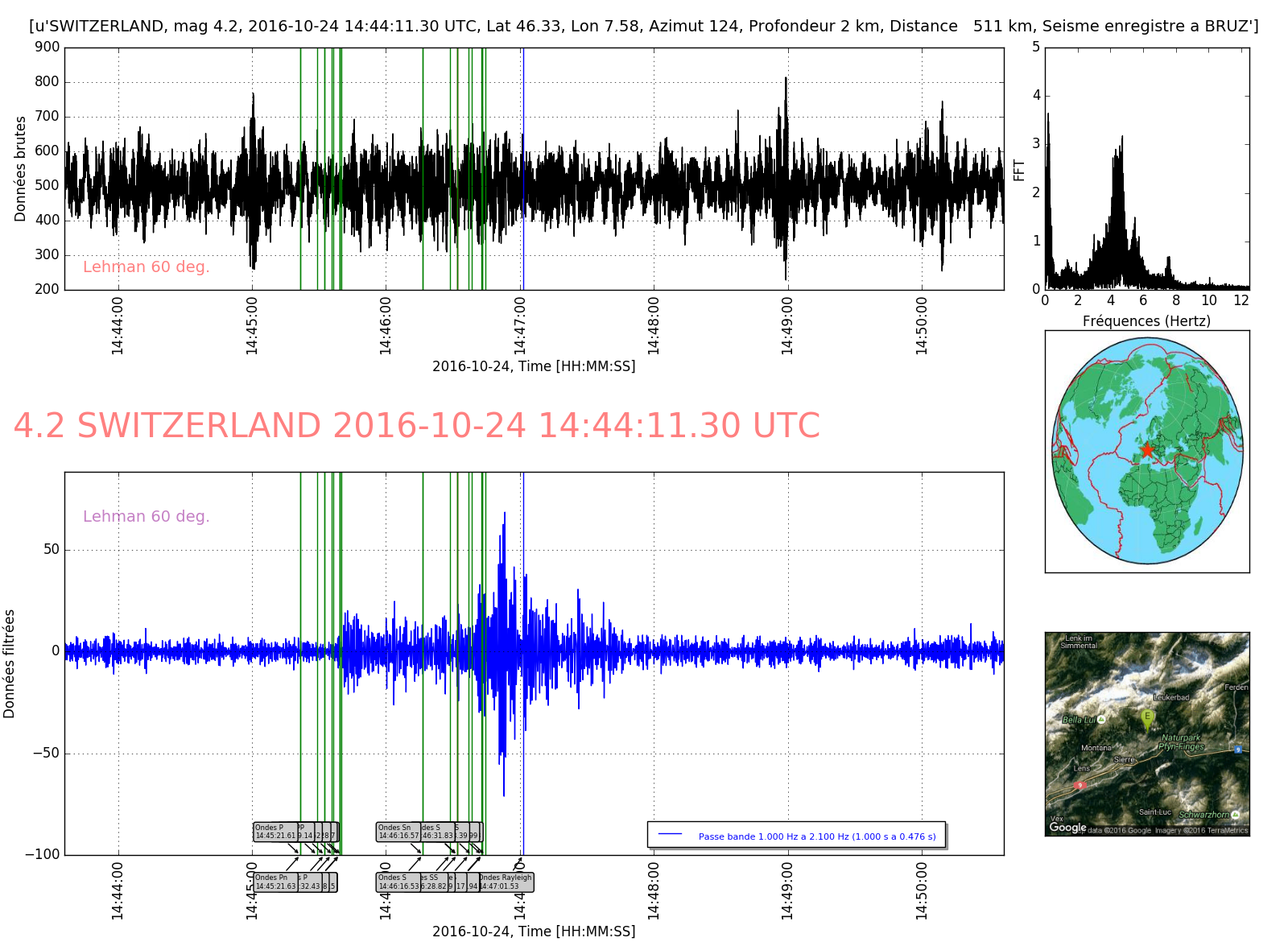Click the blue route 9 road marker
The height and width of the screenshot is (950, 1288).
coord(1238,750)
